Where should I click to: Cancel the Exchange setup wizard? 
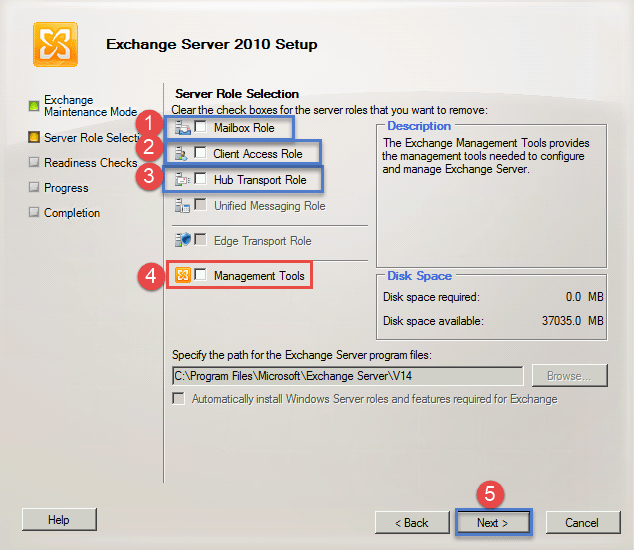click(x=581, y=522)
